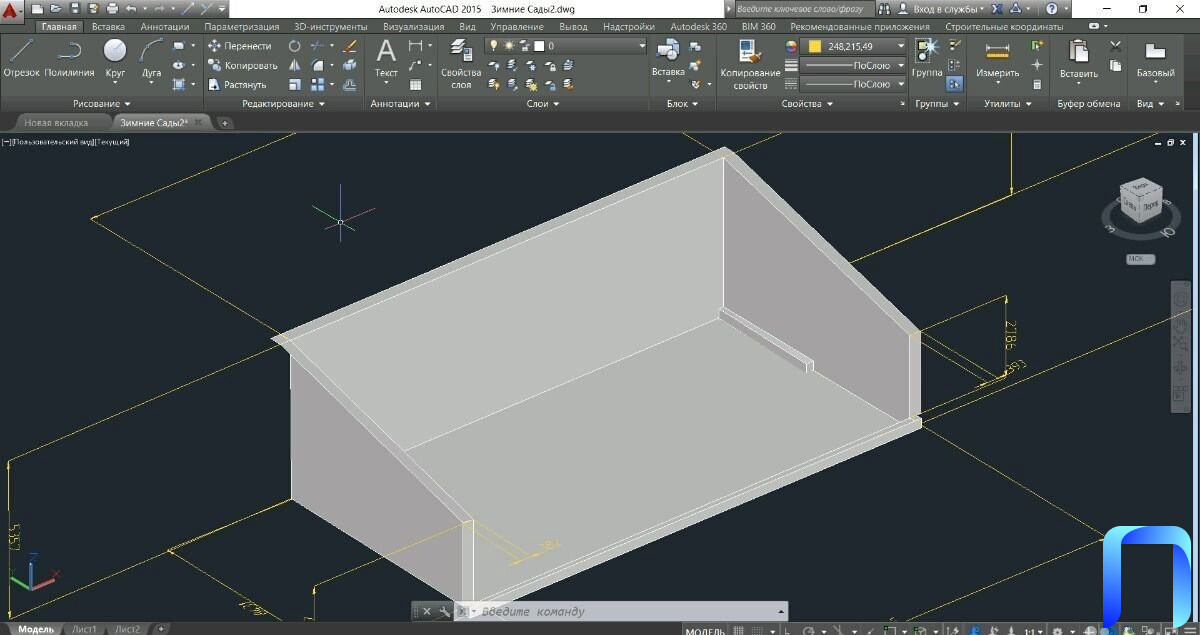Expand the Рисование panel
The height and width of the screenshot is (635, 1200).
(x=102, y=104)
